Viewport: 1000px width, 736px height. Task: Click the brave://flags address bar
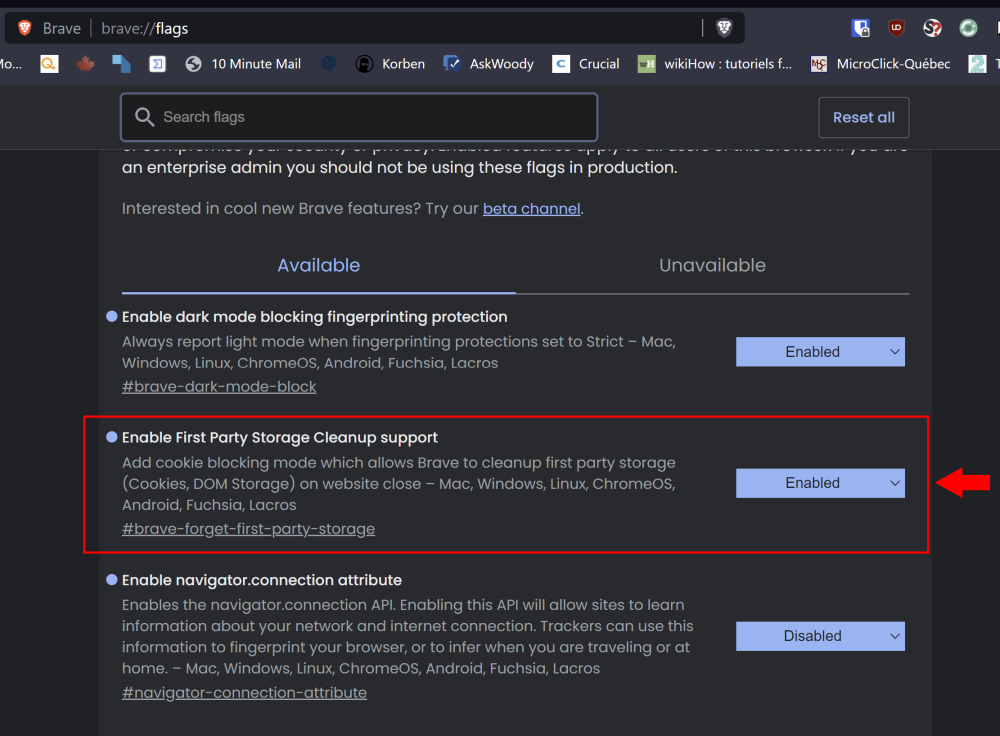click(400, 28)
